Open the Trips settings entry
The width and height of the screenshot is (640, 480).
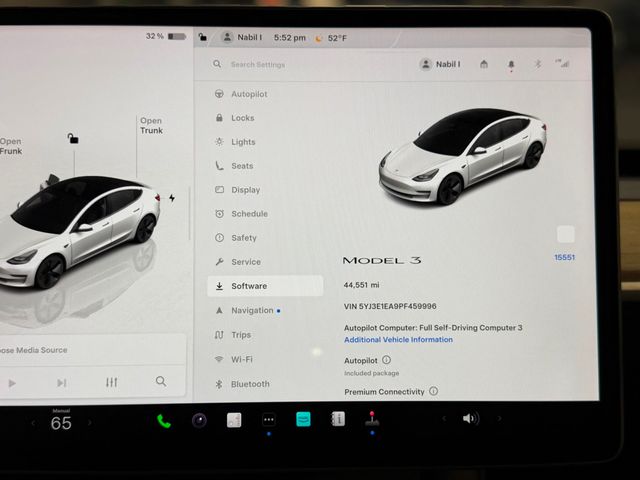pyautogui.click(x=233, y=335)
